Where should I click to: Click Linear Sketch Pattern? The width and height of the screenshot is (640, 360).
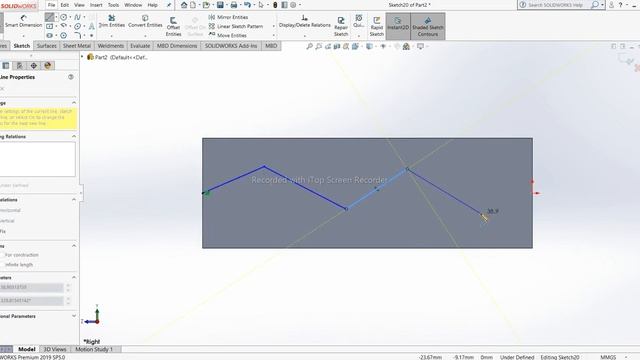pos(236,26)
